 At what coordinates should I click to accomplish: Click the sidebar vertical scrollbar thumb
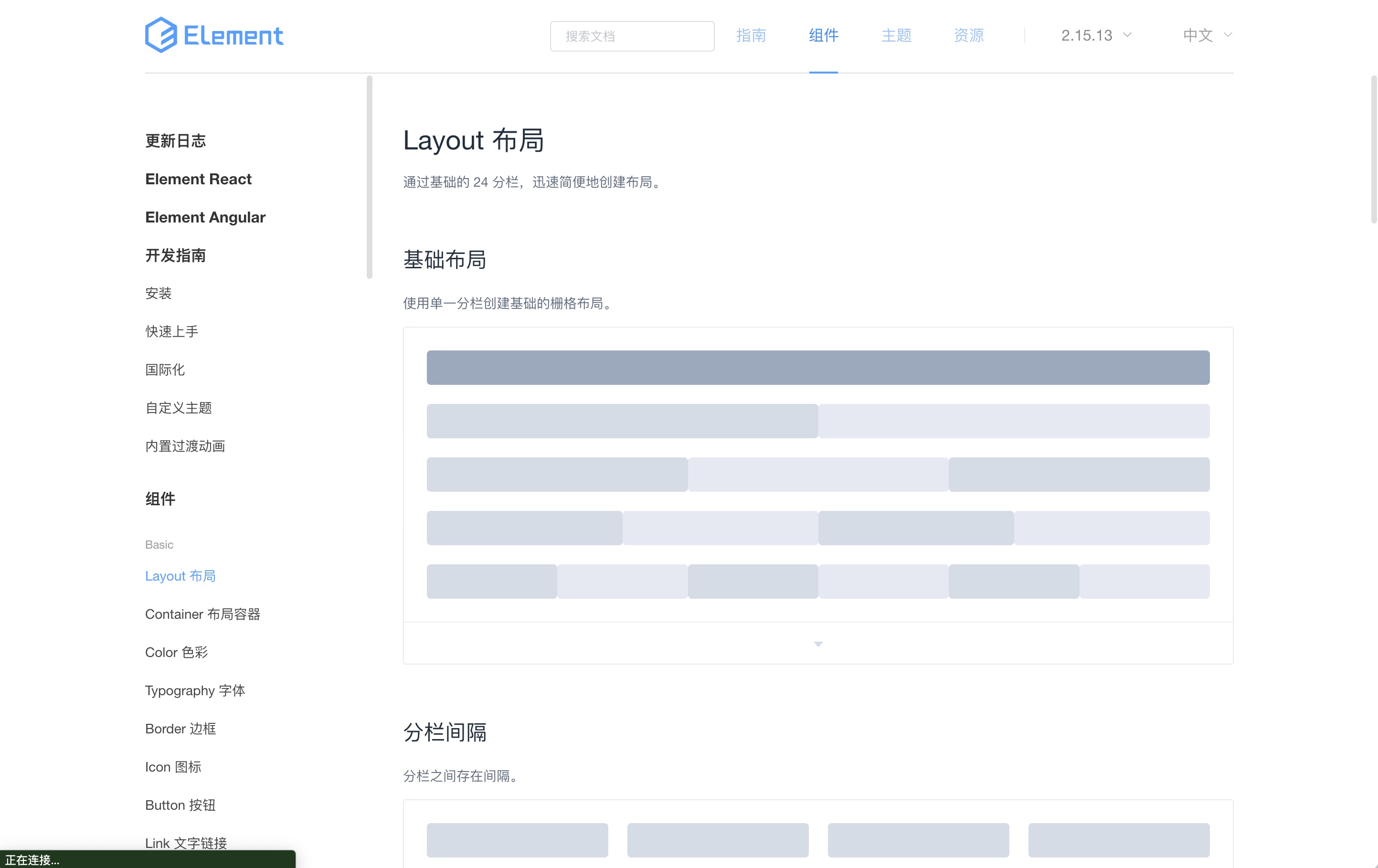coord(370,178)
